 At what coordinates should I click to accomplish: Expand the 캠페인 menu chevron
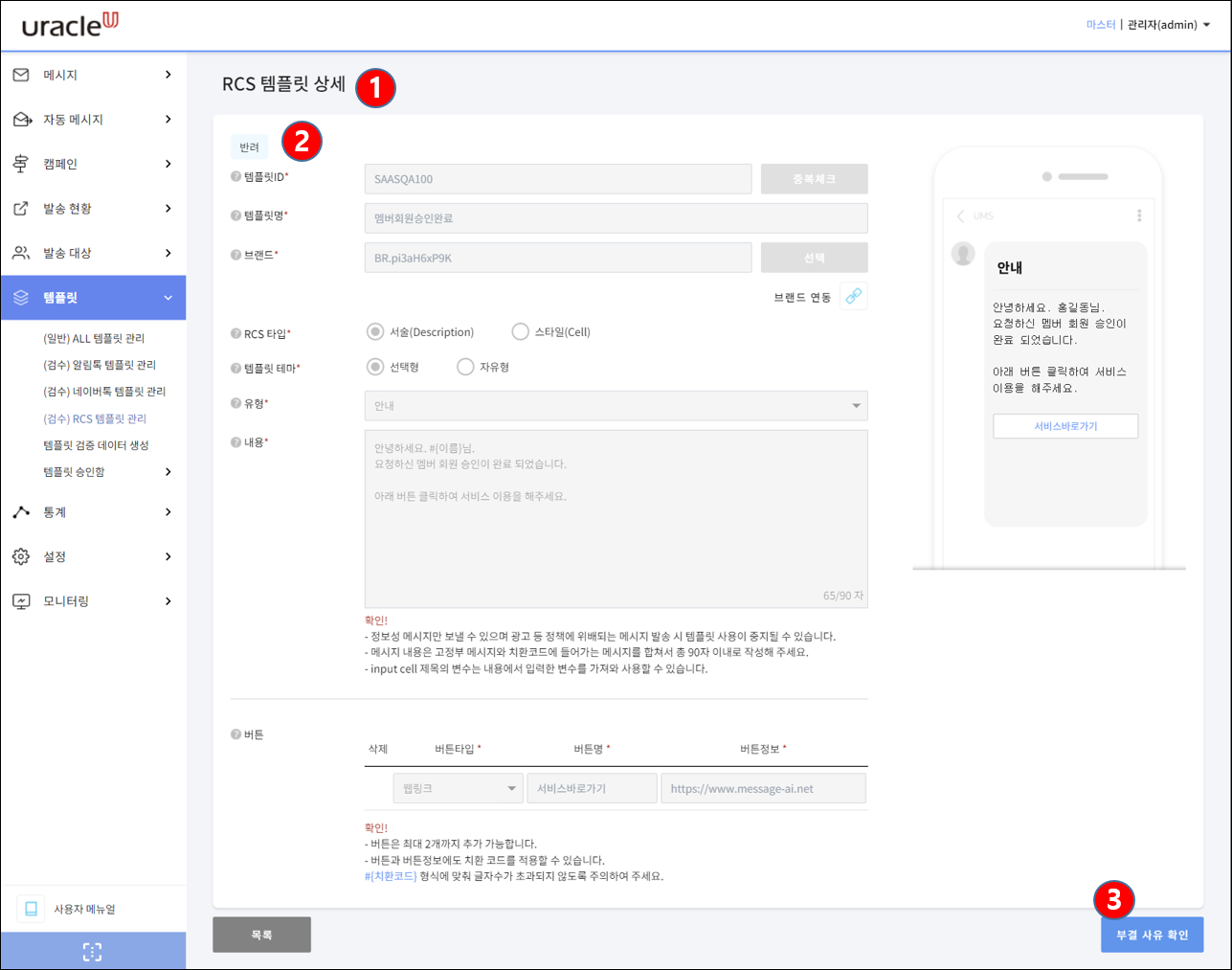point(168,164)
